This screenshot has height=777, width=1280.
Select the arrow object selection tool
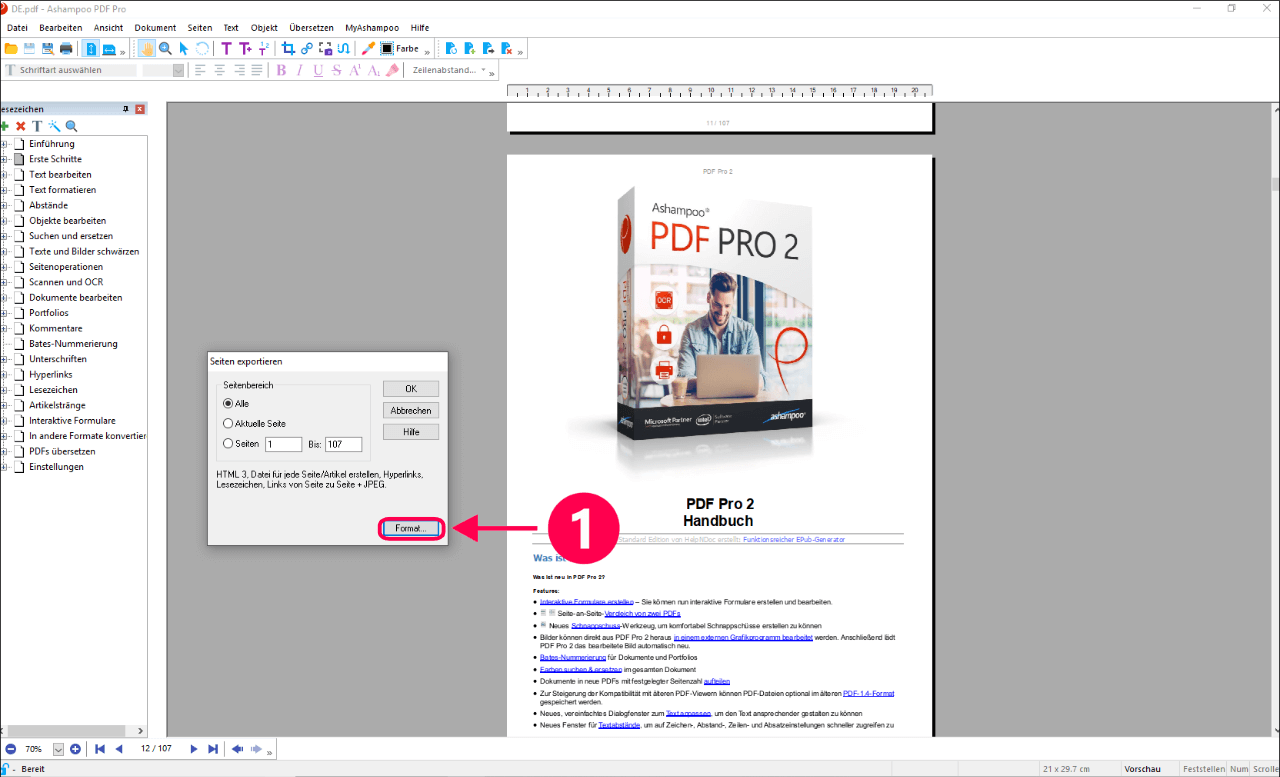pyautogui.click(x=183, y=48)
